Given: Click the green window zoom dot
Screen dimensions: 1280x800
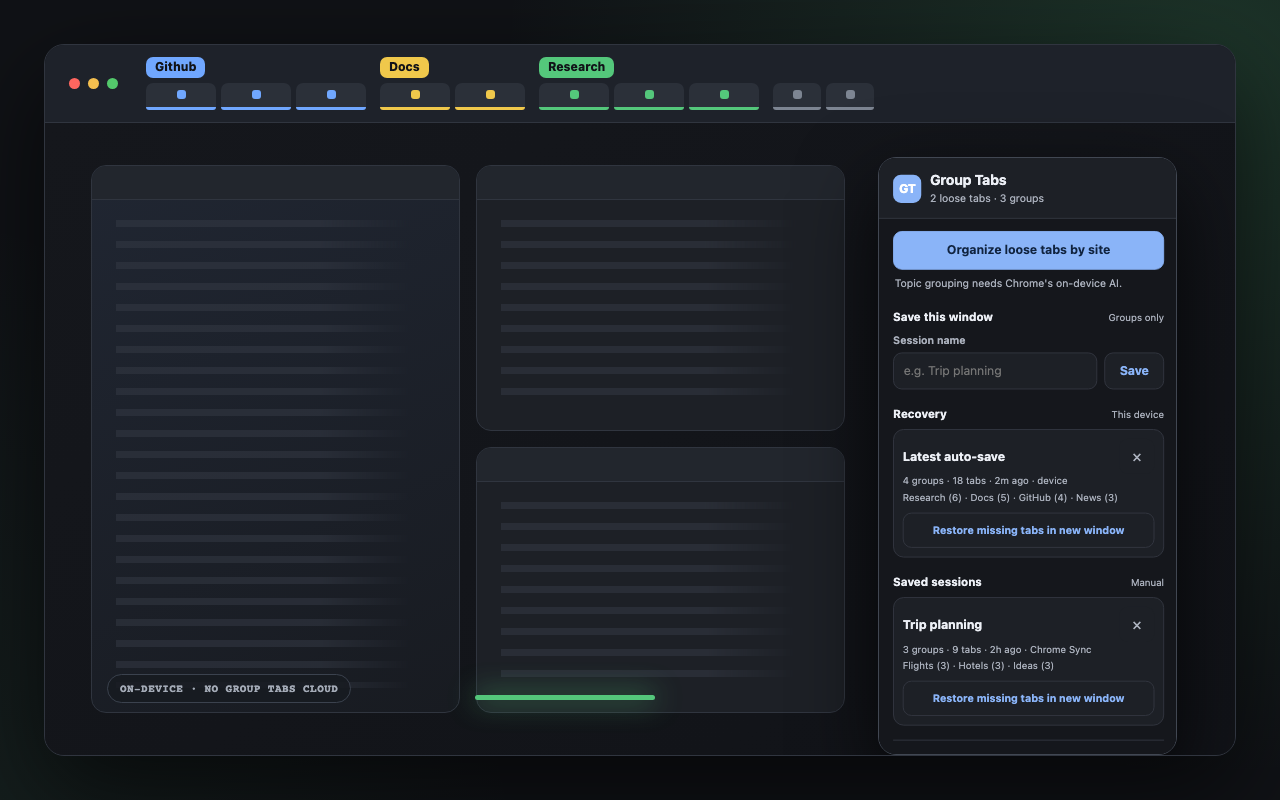Looking at the screenshot, I should click(112, 83).
